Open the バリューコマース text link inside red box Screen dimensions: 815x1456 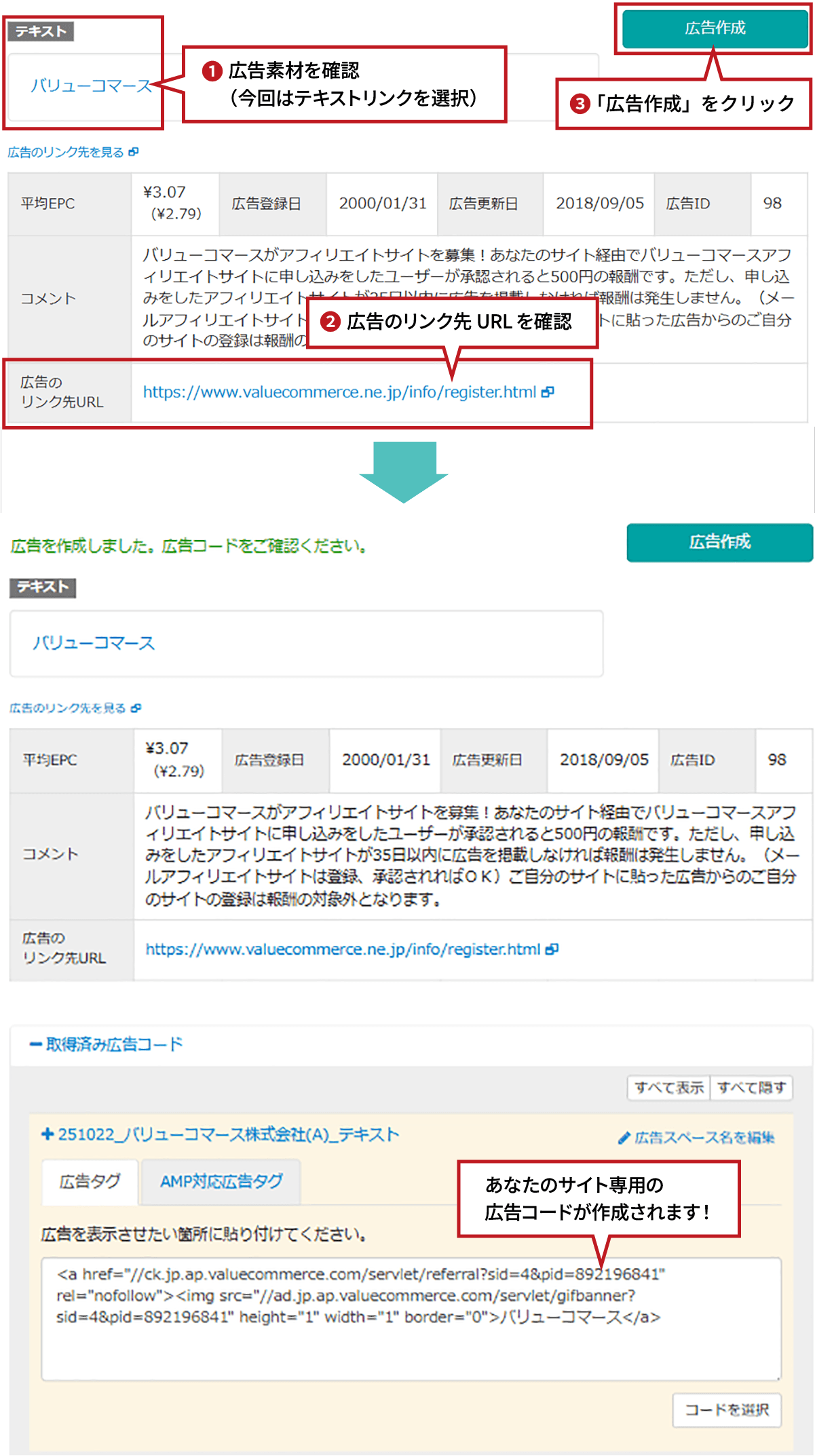pyautogui.click(x=91, y=86)
